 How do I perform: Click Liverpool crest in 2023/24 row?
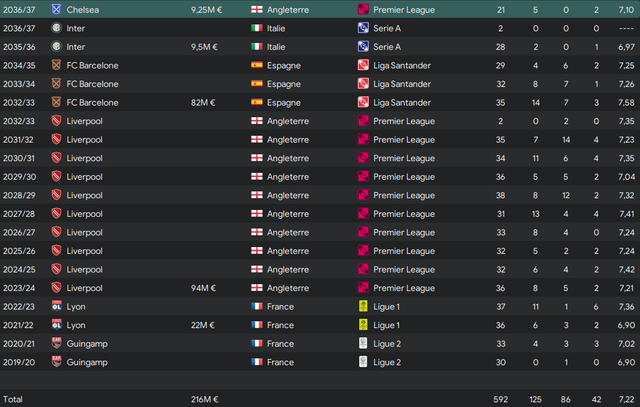[56, 287]
